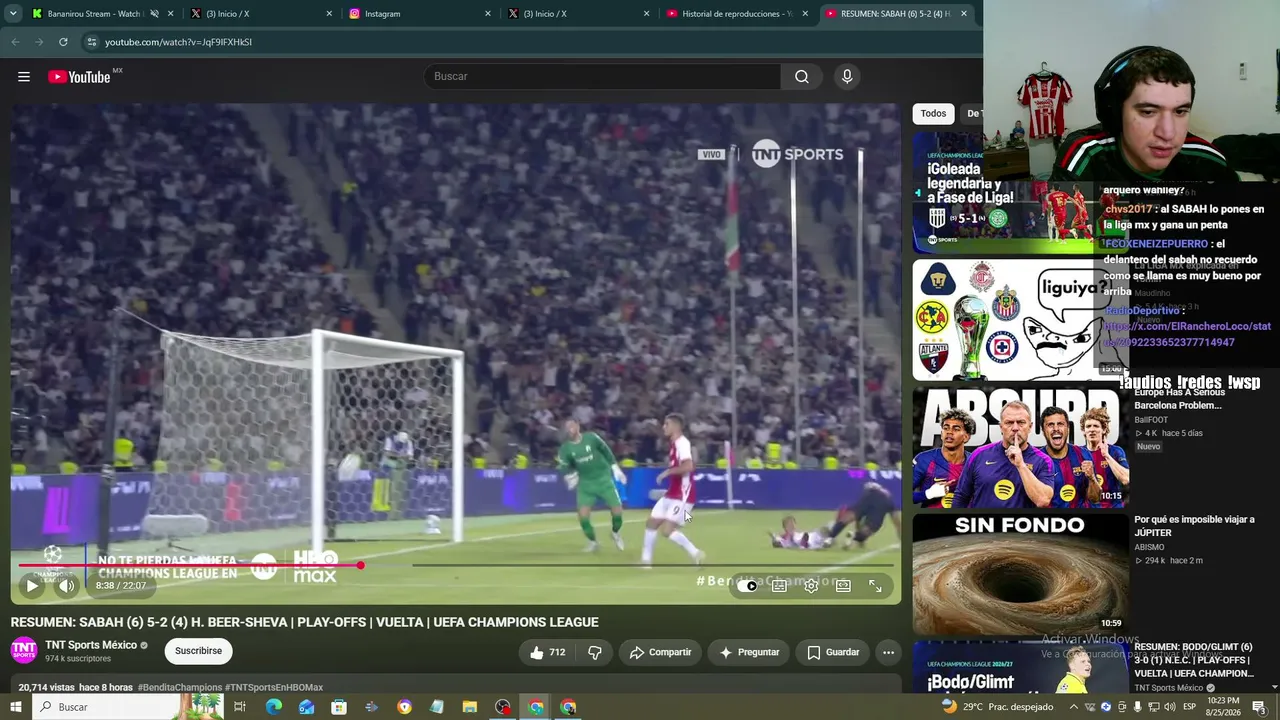Viewport: 1280px width, 720px height.
Task: Subscribe to TNT Sports México
Action: point(198,651)
